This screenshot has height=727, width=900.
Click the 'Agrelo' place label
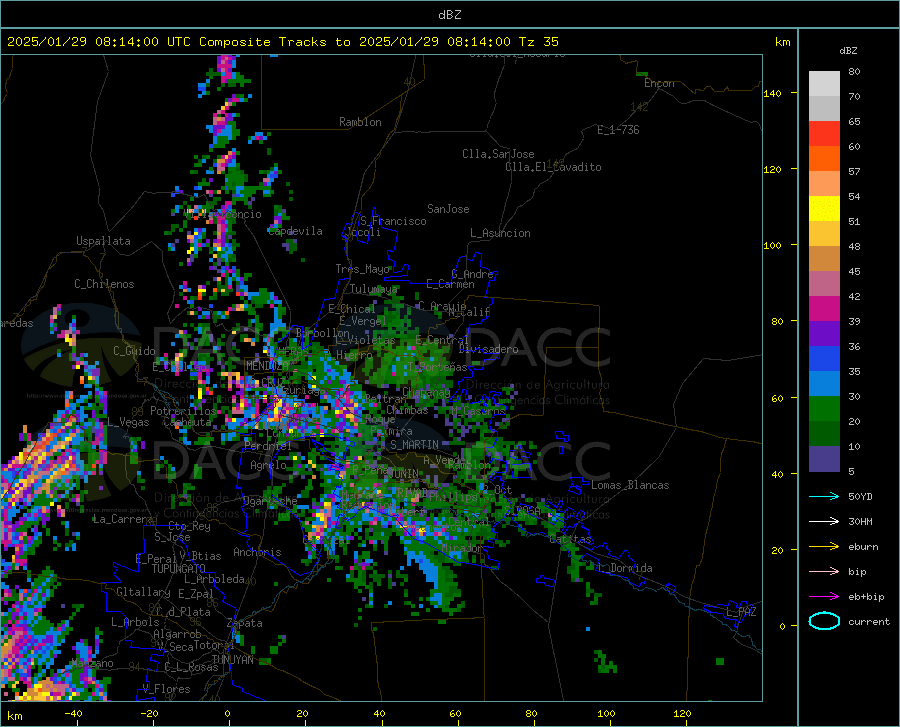coord(268,465)
